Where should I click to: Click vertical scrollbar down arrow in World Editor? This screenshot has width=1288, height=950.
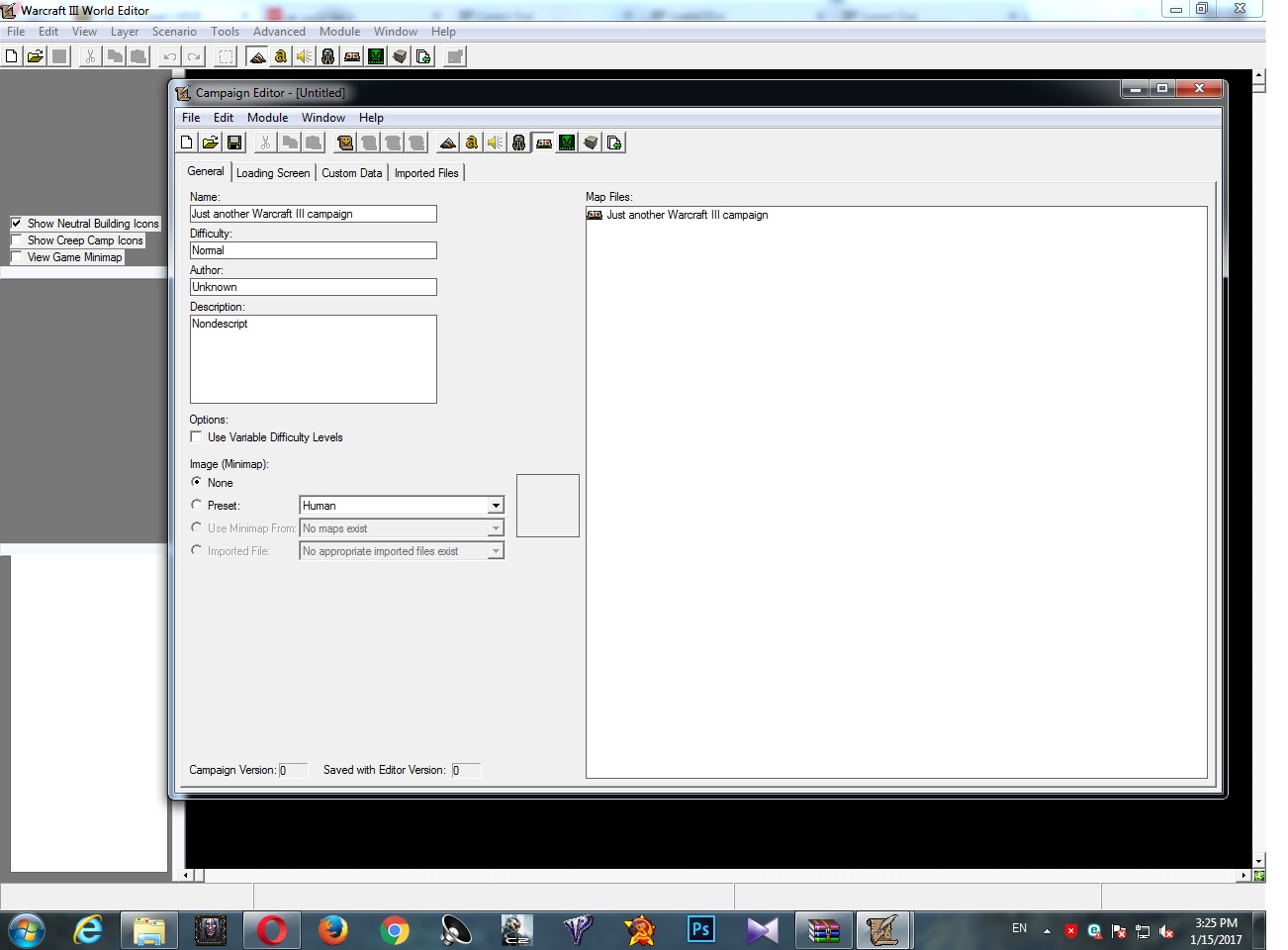(x=1258, y=861)
